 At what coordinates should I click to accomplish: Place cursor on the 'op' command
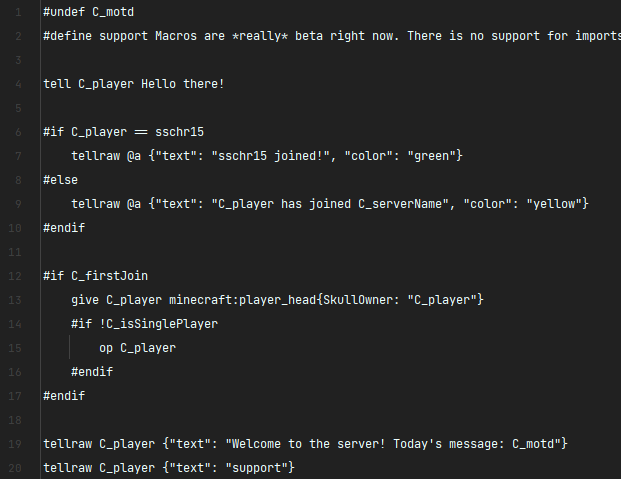click(x=106, y=348)
